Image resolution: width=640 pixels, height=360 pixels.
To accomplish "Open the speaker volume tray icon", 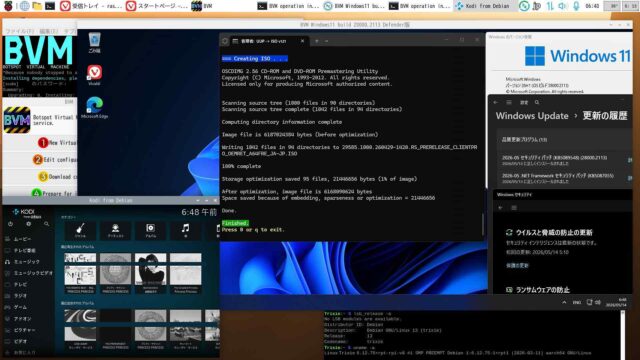I will tap(562, 6).
